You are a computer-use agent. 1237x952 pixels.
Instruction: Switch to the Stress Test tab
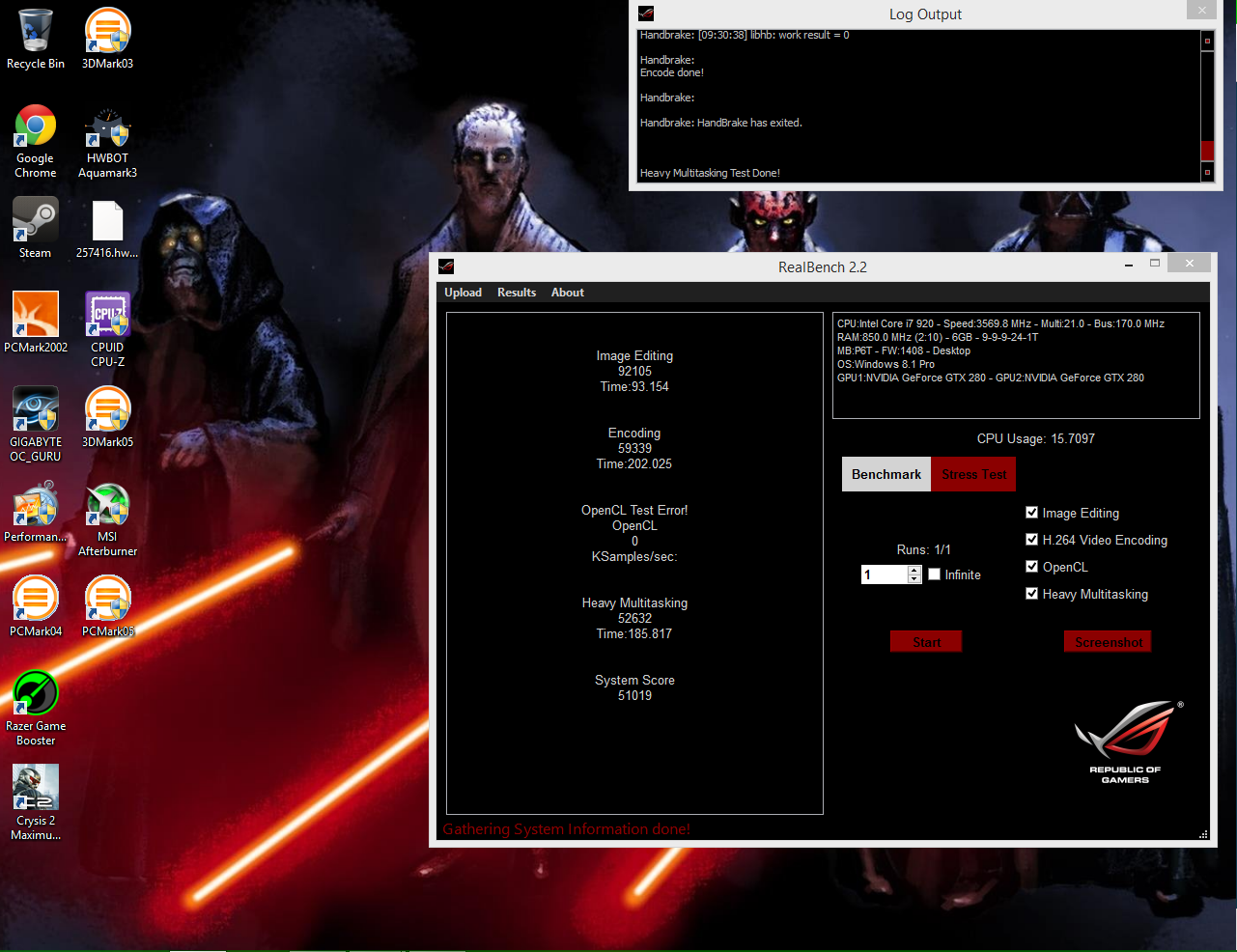(973, 474)
